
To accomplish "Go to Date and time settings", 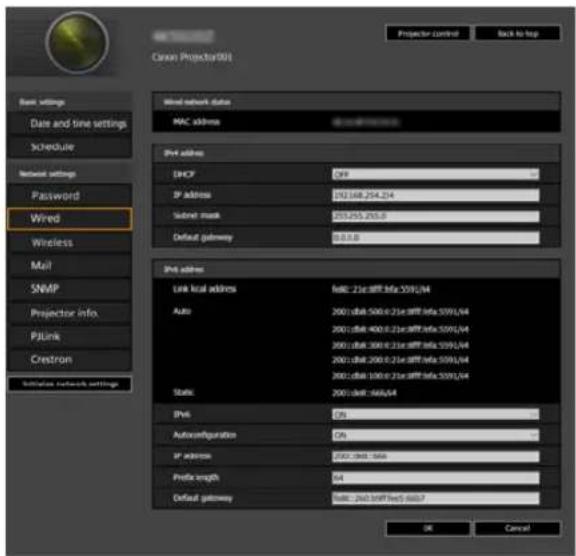I will point(69,124).
